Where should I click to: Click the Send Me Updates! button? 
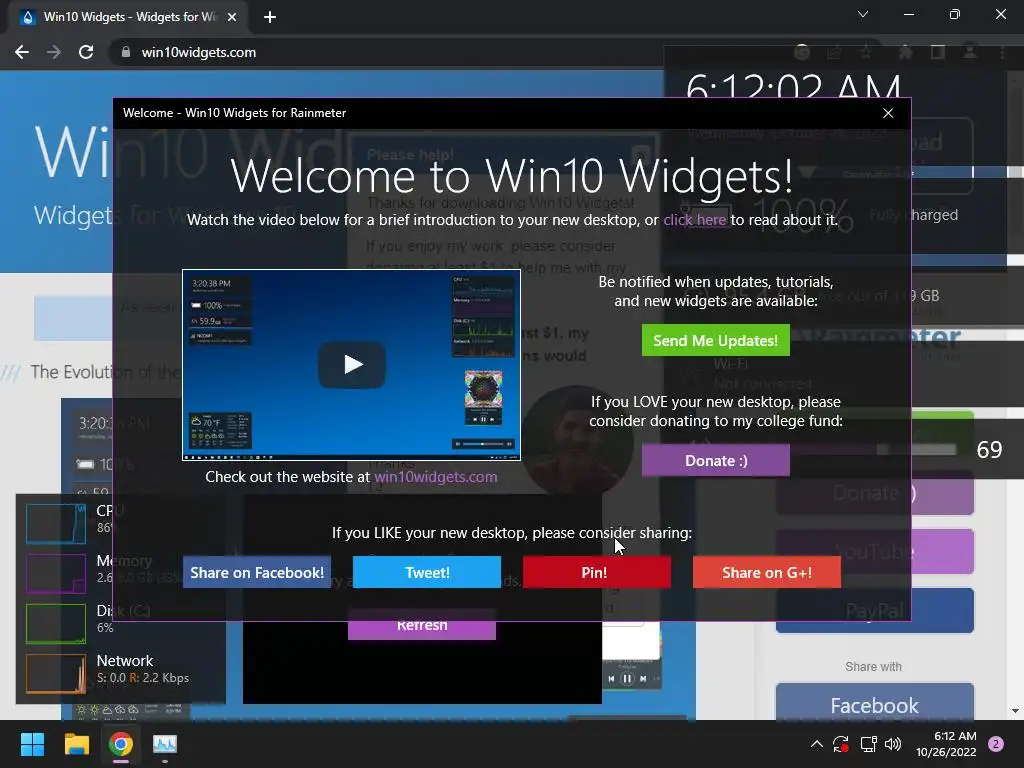point(716,340)
